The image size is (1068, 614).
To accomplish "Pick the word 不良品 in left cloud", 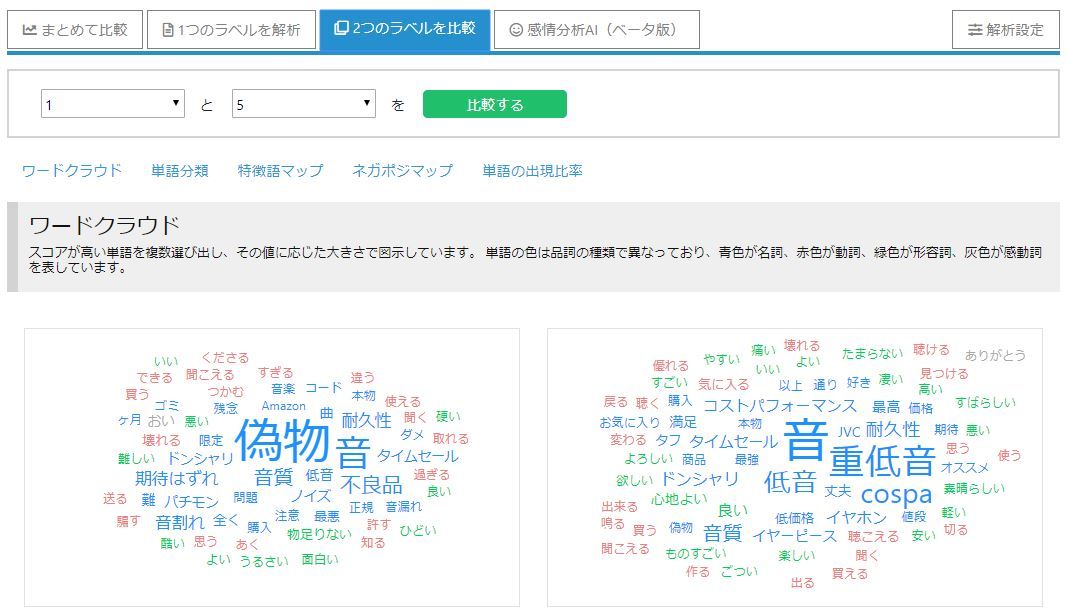I will 371,485.
